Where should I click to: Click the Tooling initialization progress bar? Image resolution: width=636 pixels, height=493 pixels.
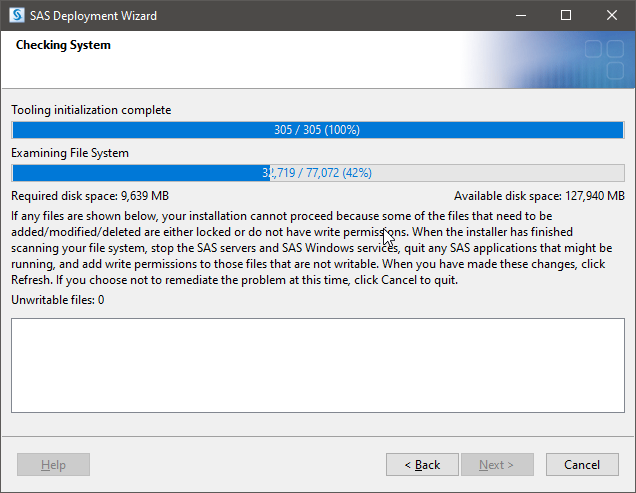tap(318, 130)
